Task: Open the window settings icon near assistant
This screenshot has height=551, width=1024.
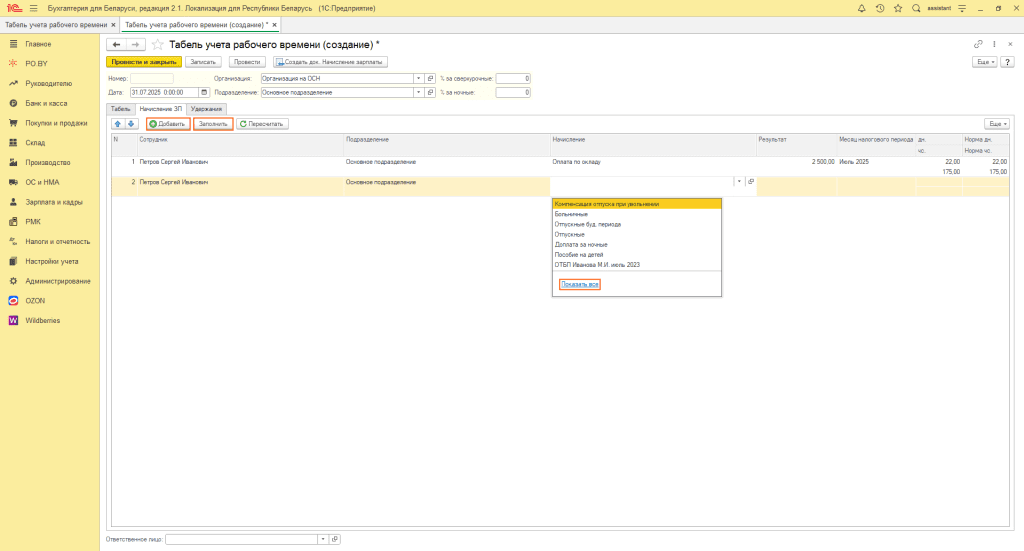Action: click(962, 8)
